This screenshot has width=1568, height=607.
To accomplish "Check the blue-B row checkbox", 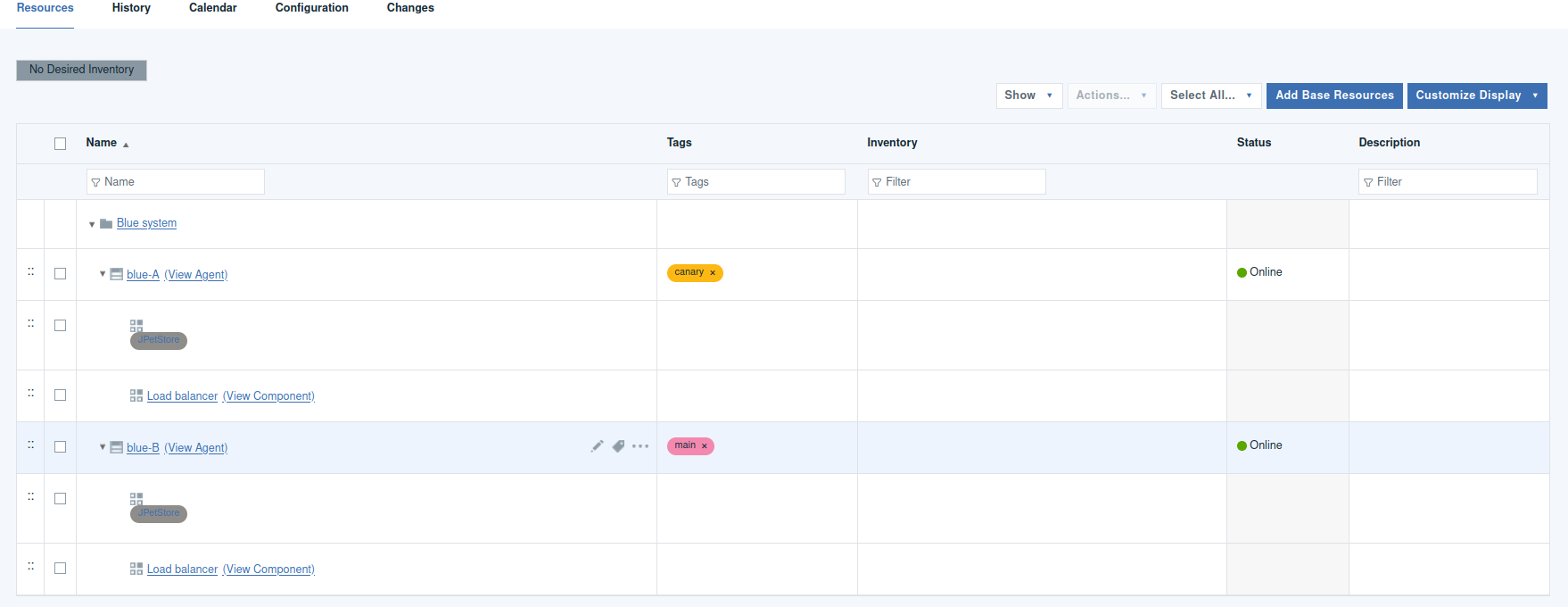I will tap(60, 447).
